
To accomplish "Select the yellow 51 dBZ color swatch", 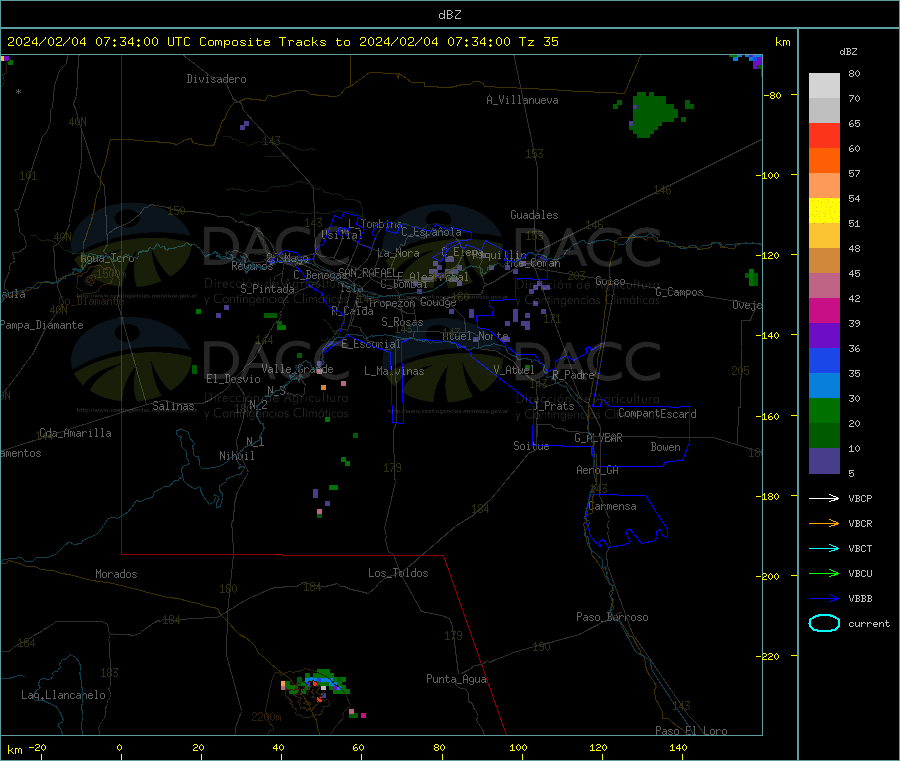I will click(824, 211).
